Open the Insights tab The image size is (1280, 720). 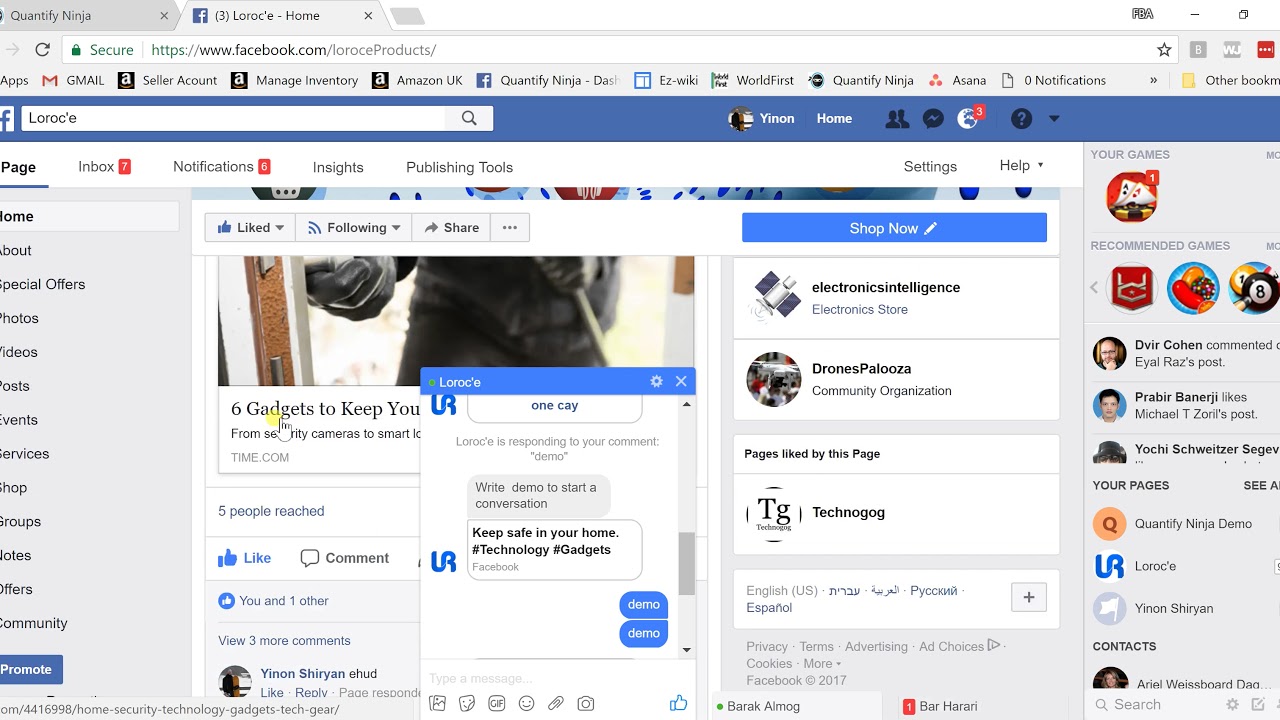click(338, 167)
